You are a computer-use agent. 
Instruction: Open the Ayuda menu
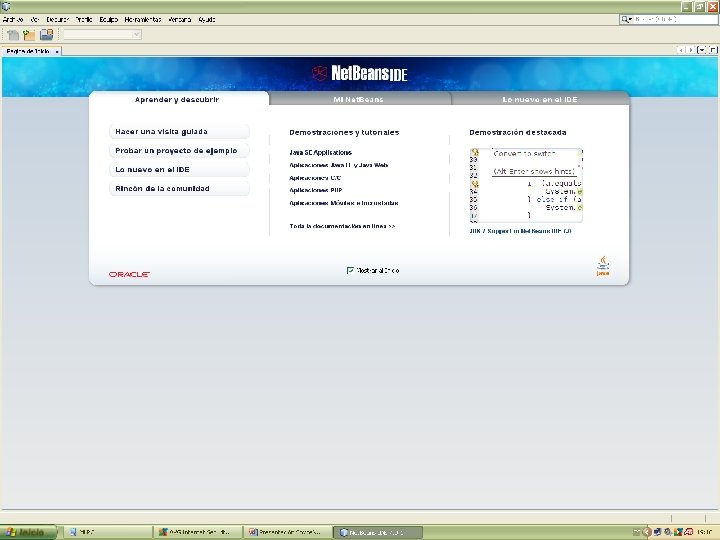(x=207, y=19)
